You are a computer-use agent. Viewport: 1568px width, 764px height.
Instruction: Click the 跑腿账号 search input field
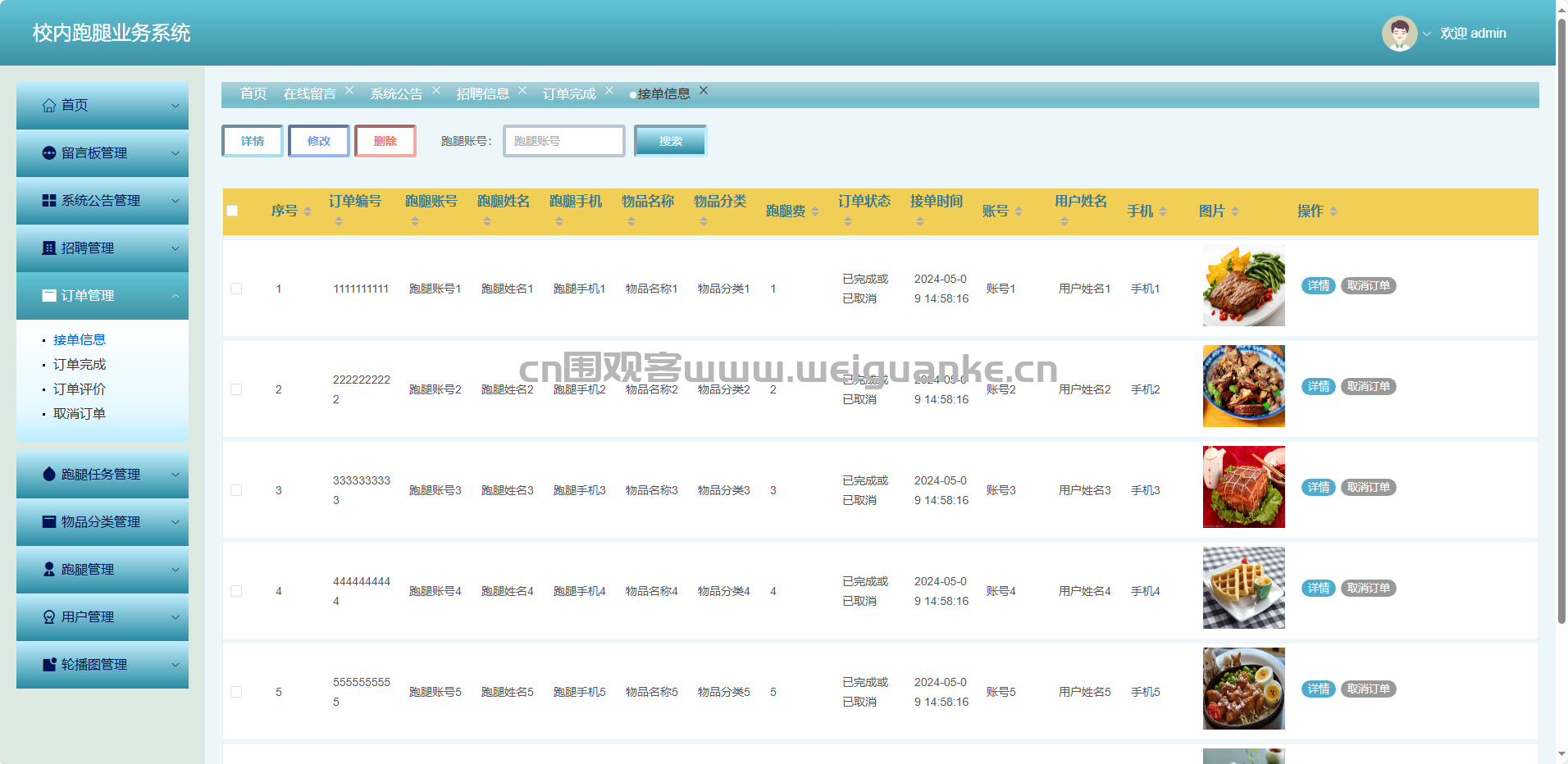[x=564, y=141]
